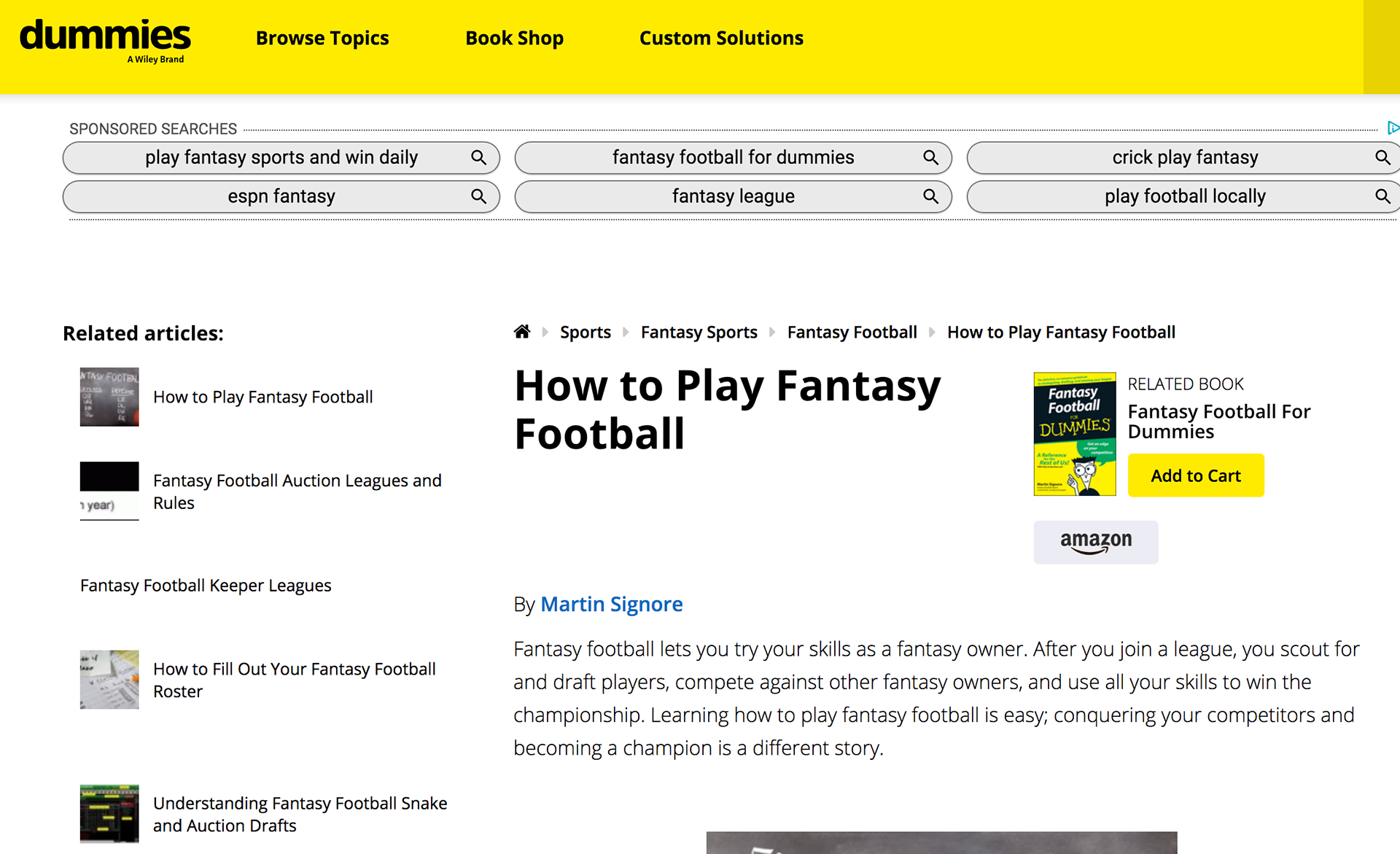Click the AdChoices icon beside sponsored searches
The image size is (1400, 854).
point(1393,128)
